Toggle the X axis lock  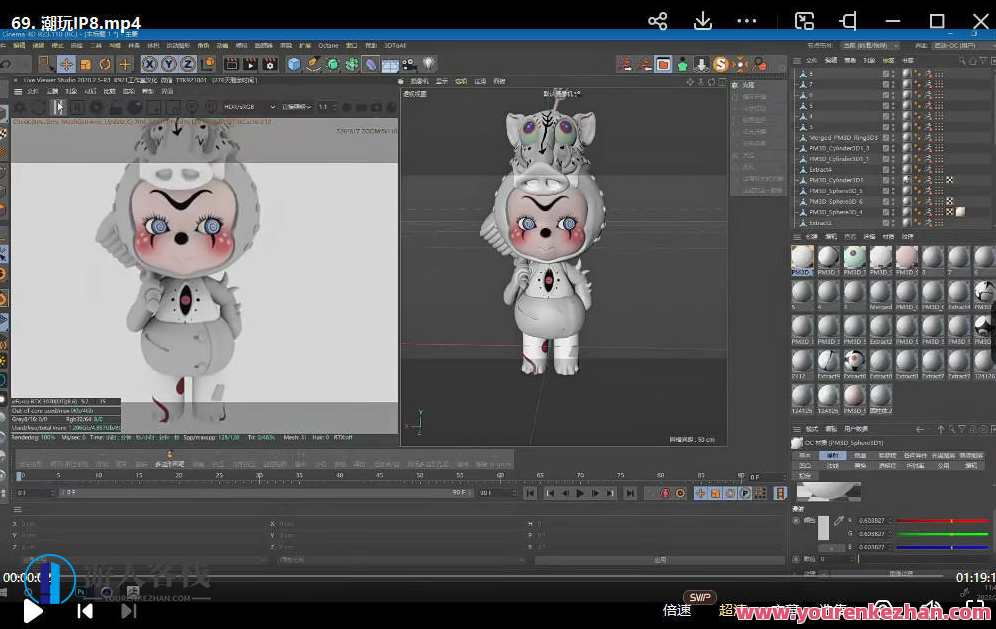(148, 64)
